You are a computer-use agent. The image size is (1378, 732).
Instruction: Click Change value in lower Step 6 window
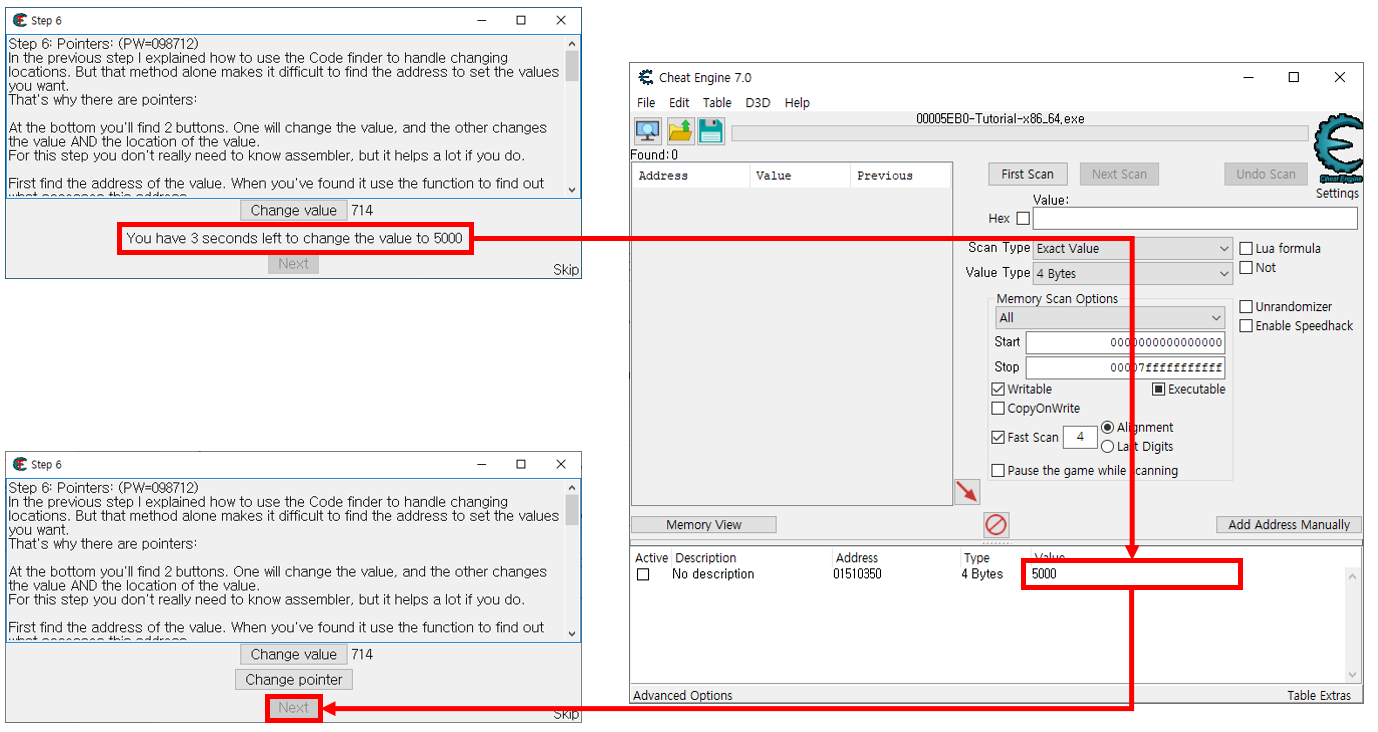click(x=293, y=654)
